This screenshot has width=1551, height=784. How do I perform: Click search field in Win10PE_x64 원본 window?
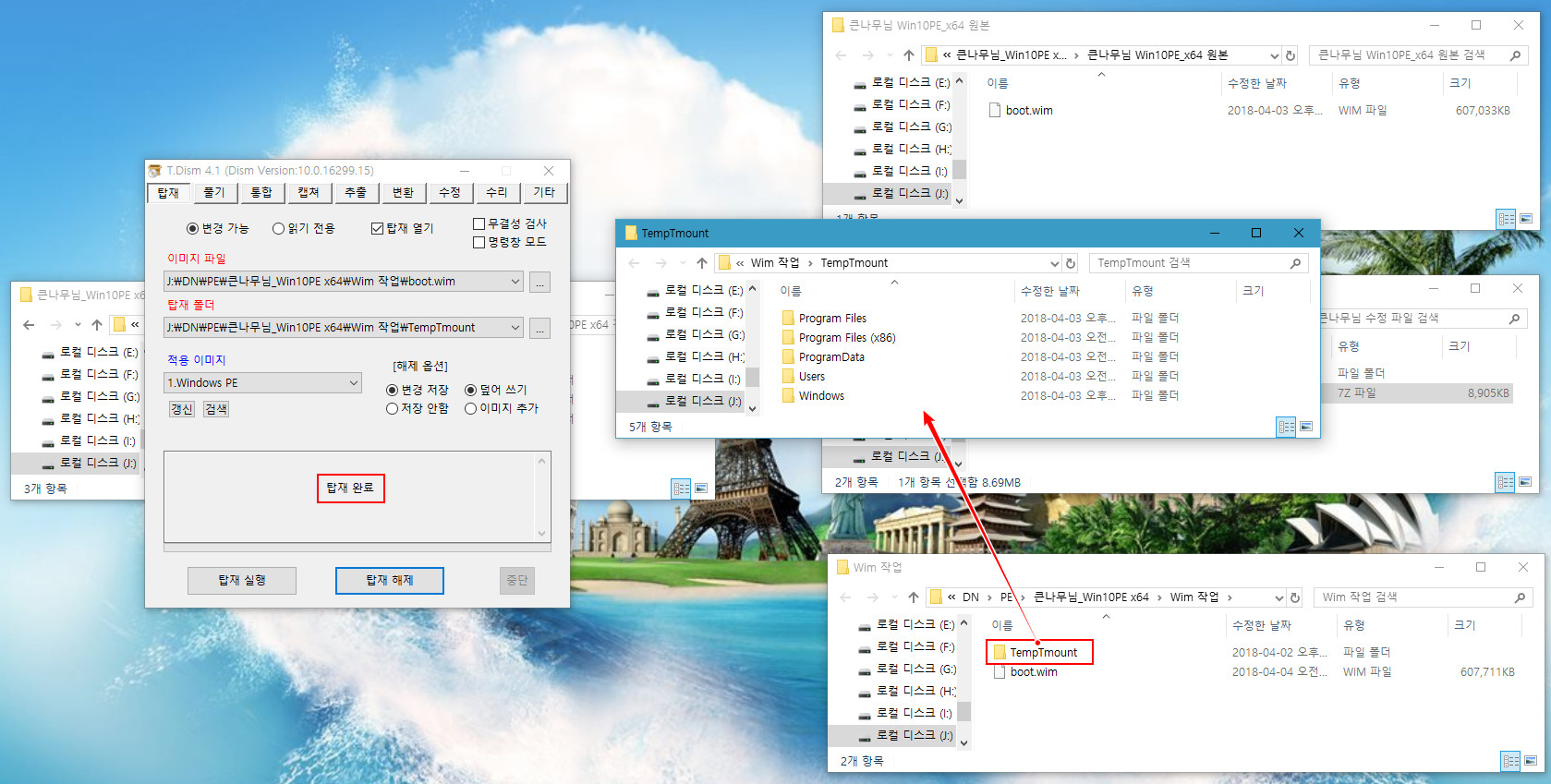click(1418, 55)
